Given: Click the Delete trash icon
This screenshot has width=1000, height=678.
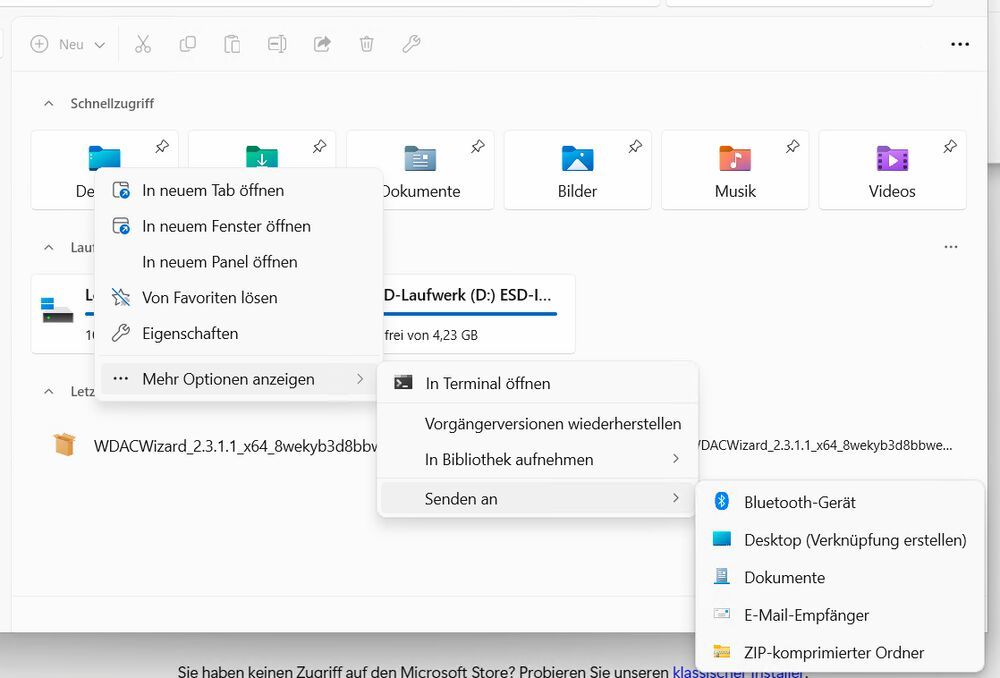Looking at the screenshot, I should coord(367,44).
